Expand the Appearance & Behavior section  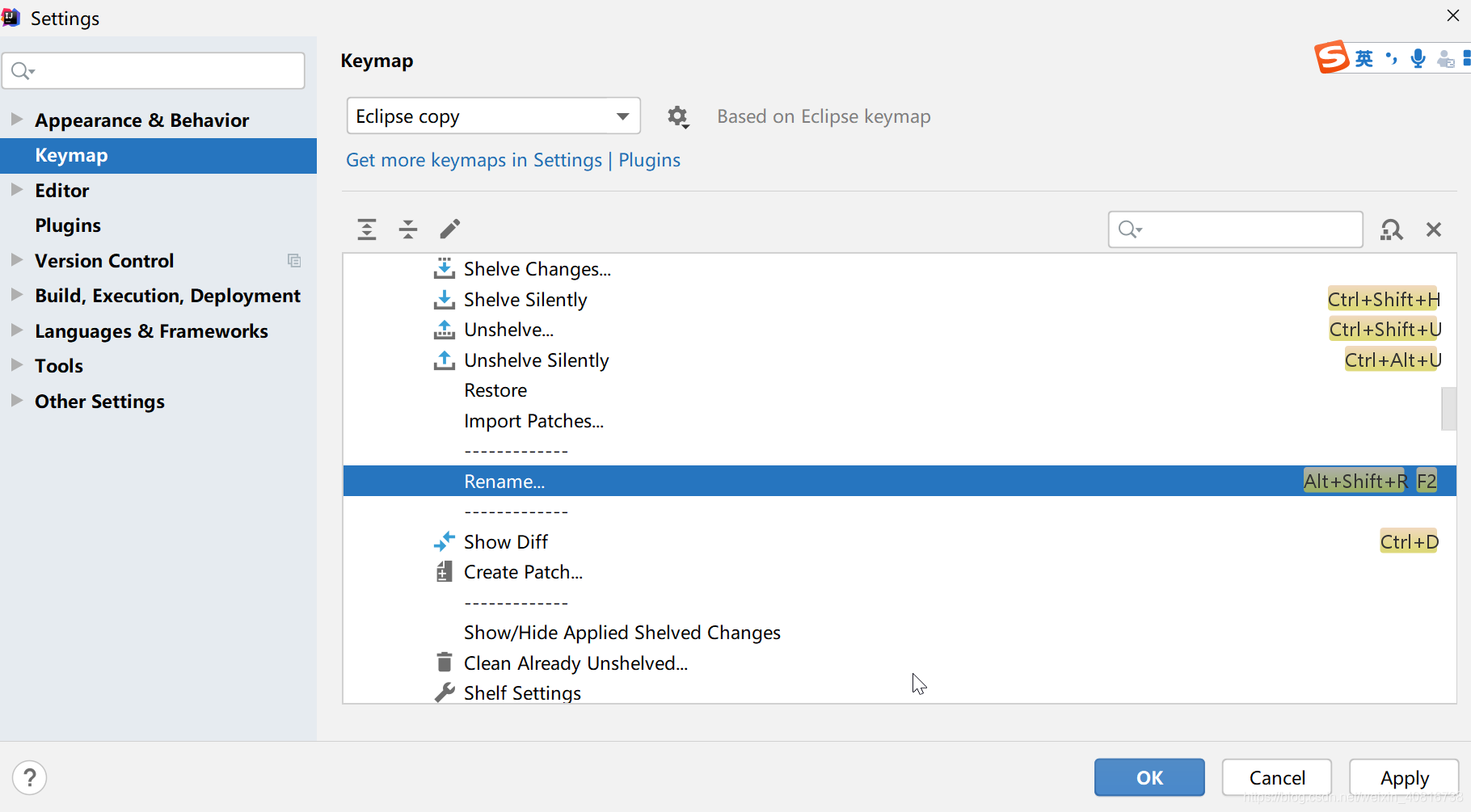coord(16,120)
